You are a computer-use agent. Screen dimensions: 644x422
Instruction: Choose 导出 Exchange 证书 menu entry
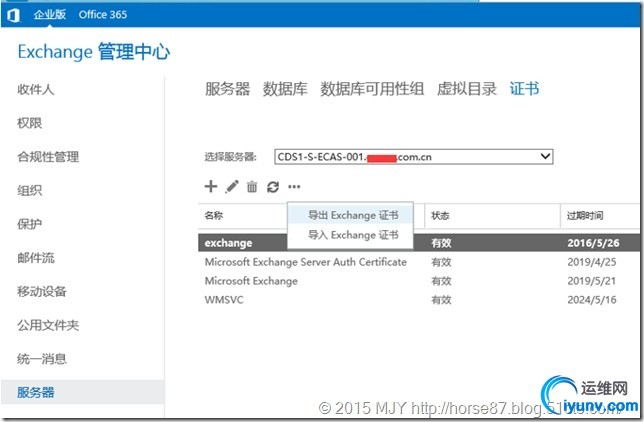tap(350, 215)
